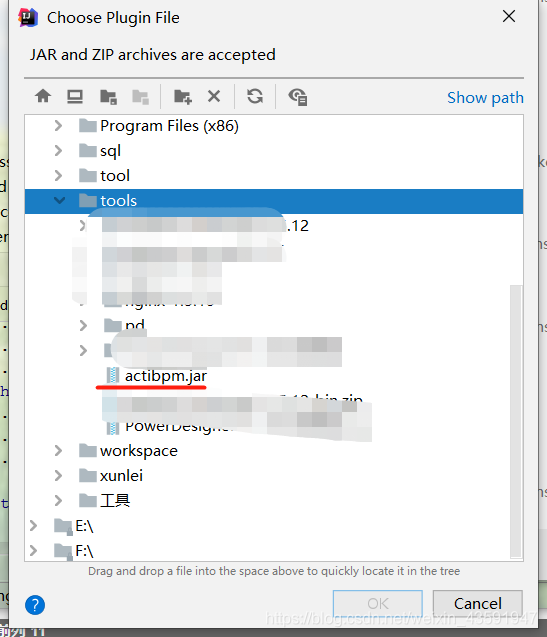The width and height of the screenshot is (547, 637).
Task: Go to the Home directory icon
Action: tap(43, 97)
